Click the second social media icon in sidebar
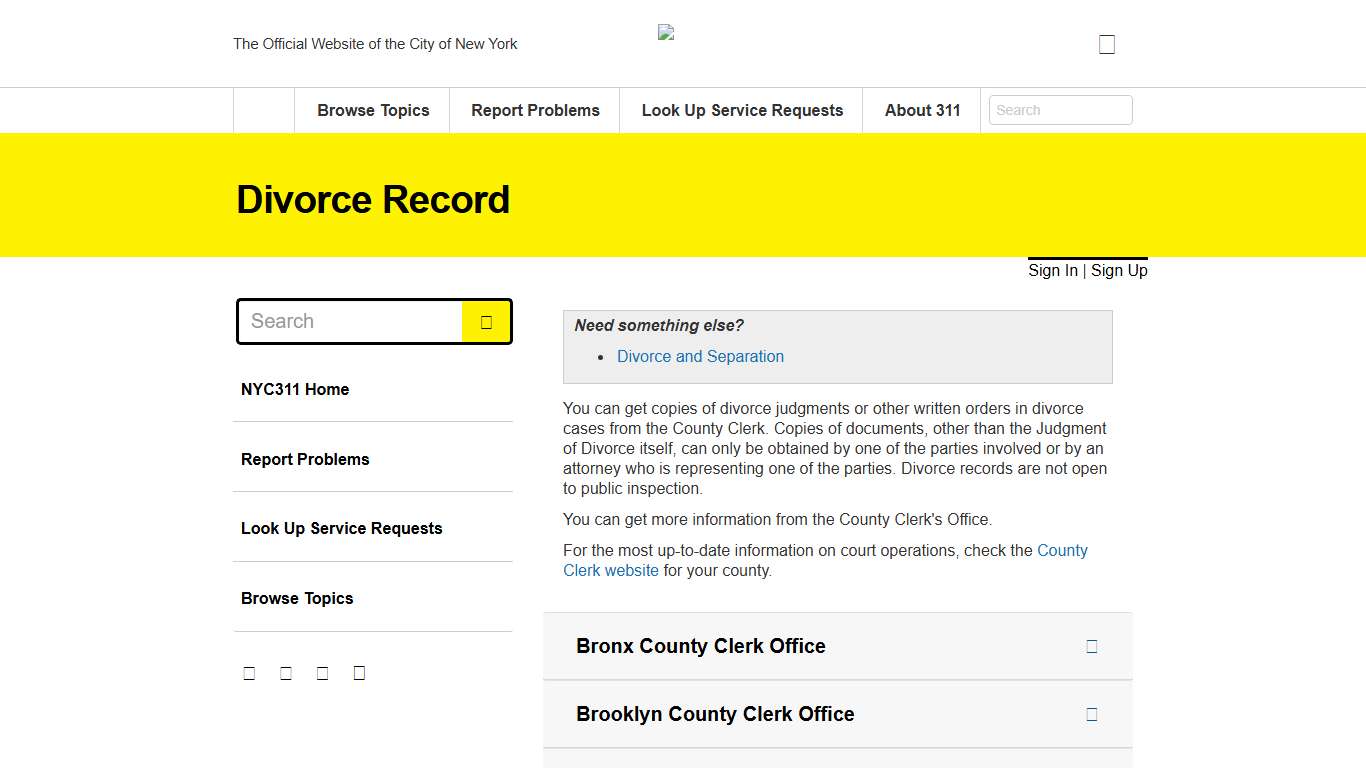 click(x=286, y=672)
